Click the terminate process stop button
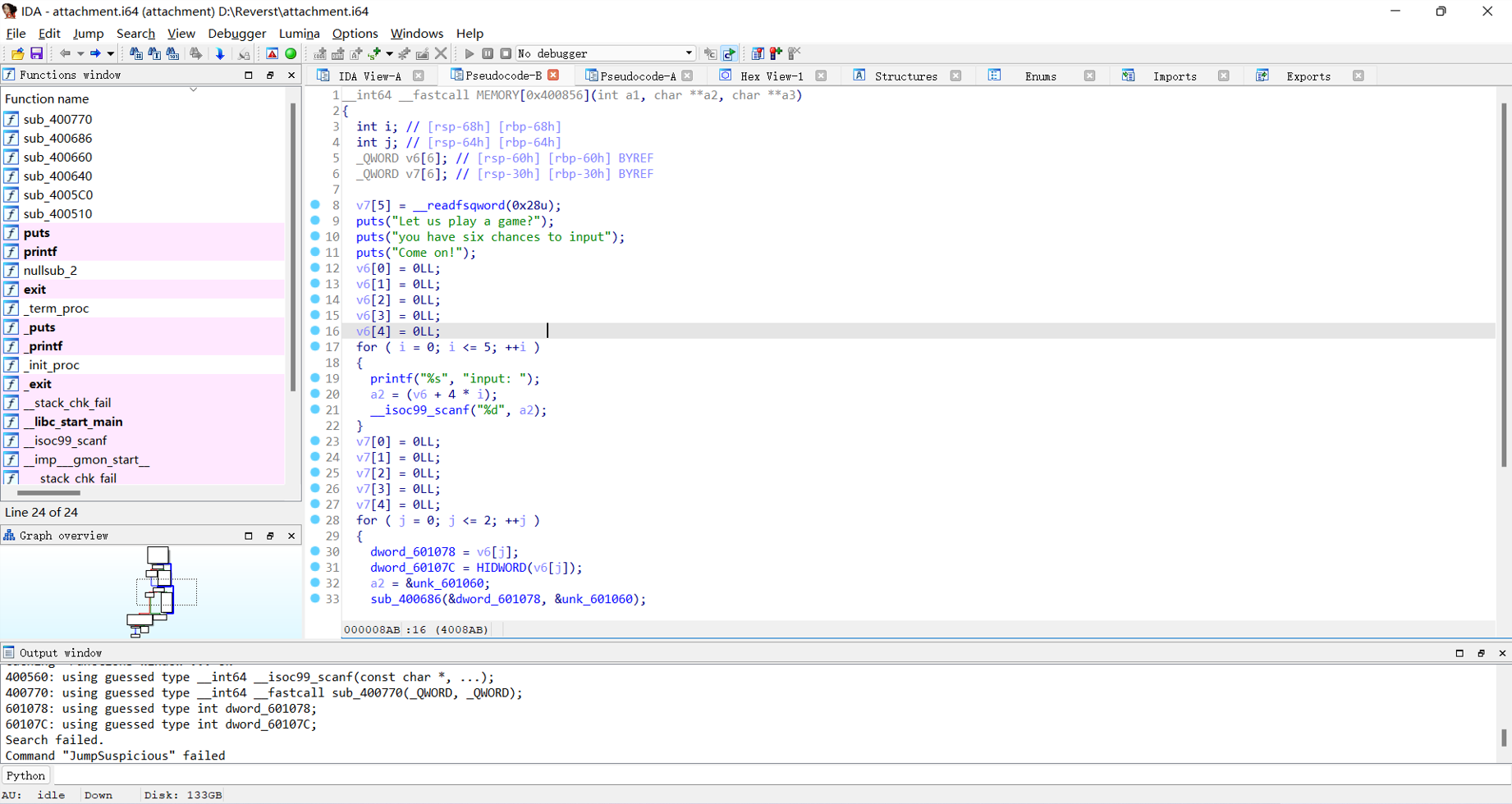This screenshot has width=1512, height=804. [506, 53]
